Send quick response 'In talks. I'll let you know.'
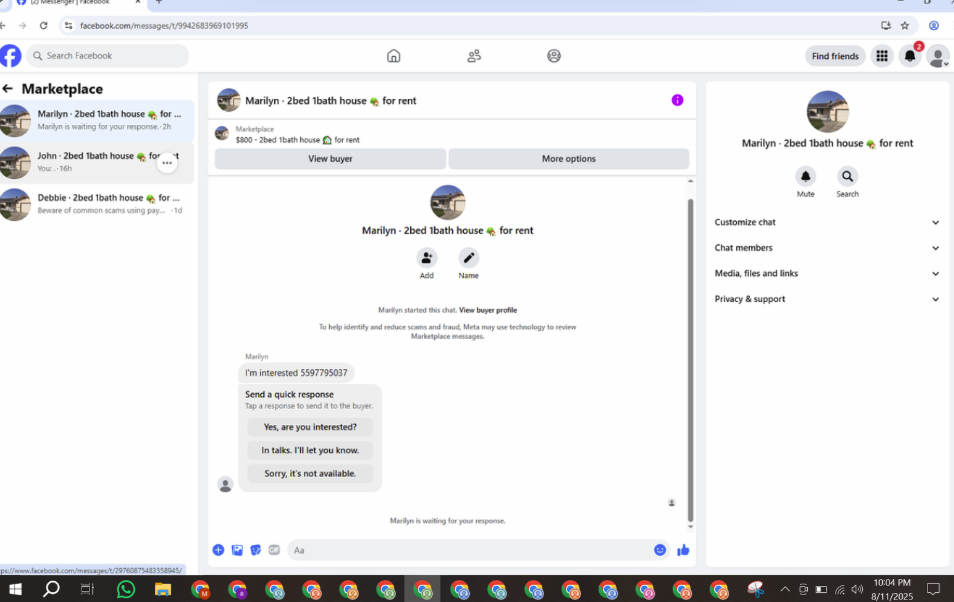The height and width of the screenshot is (602, 954). click(310, 450)
